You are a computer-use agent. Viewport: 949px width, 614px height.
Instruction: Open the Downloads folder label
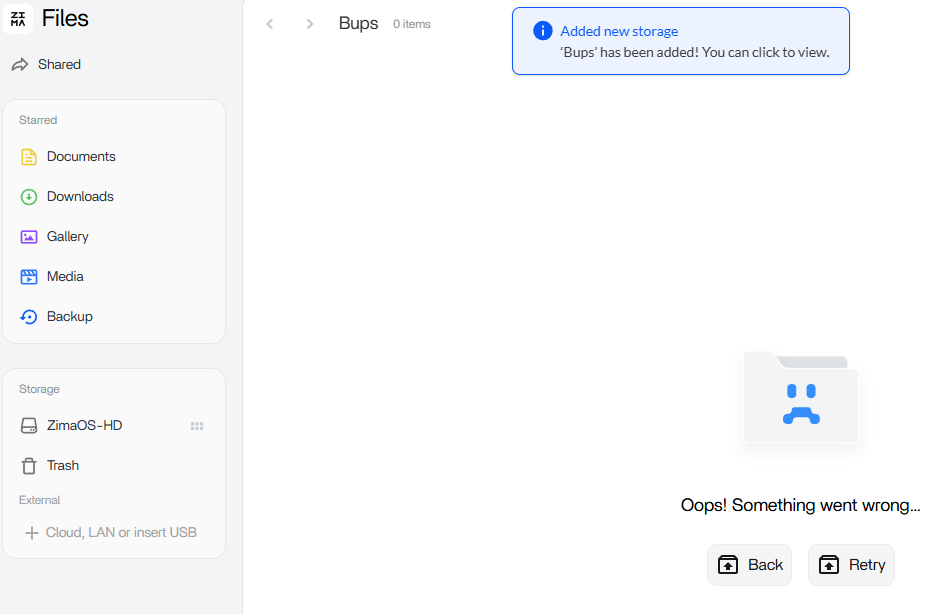click(x=80, y=197)
